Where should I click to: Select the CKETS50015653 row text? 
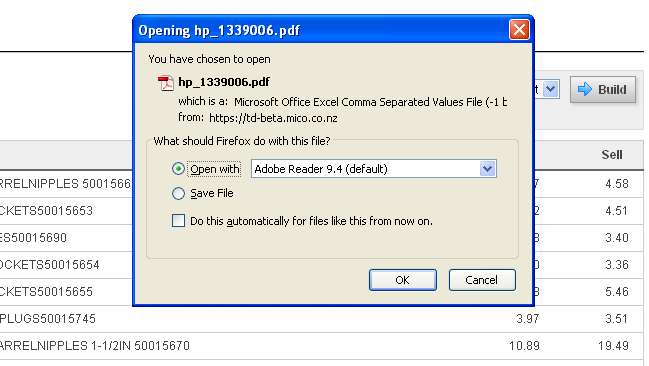coord(46,211)
